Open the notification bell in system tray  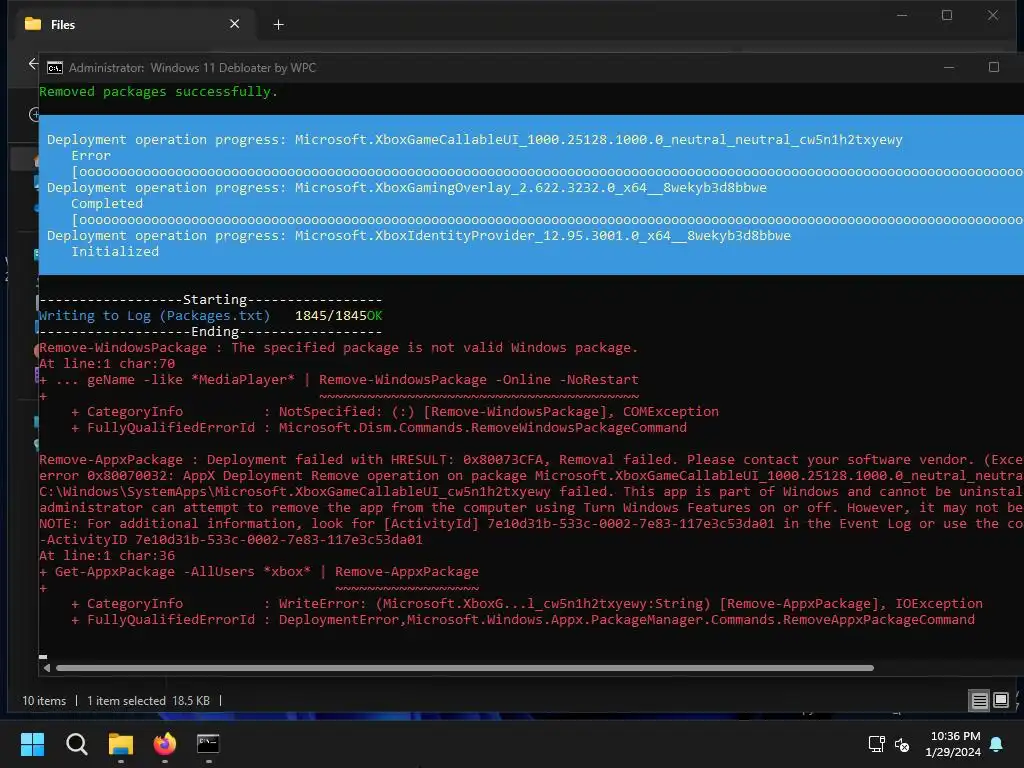(997, 744)
